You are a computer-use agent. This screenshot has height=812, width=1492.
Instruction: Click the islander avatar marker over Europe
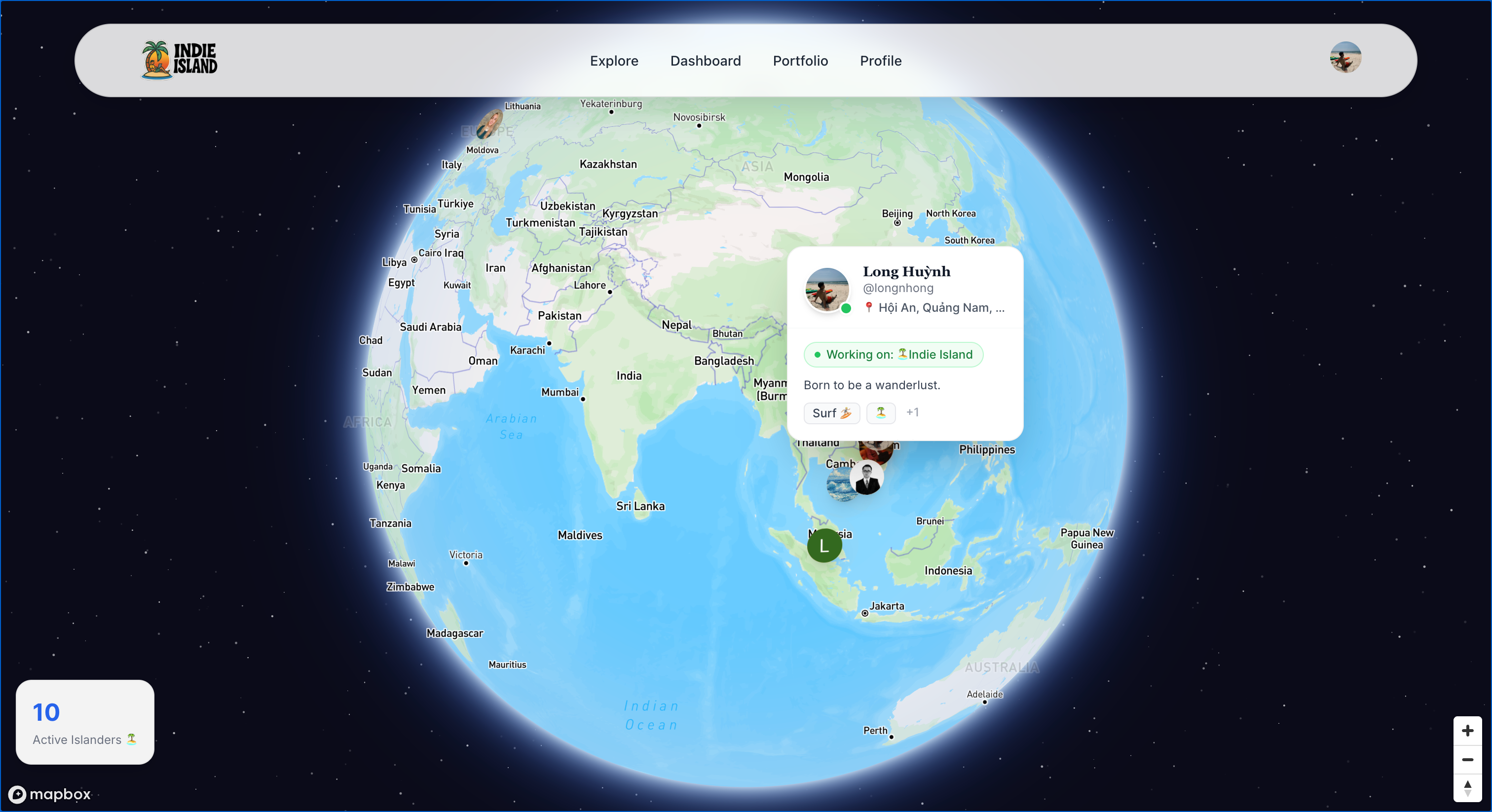[489, 124]
